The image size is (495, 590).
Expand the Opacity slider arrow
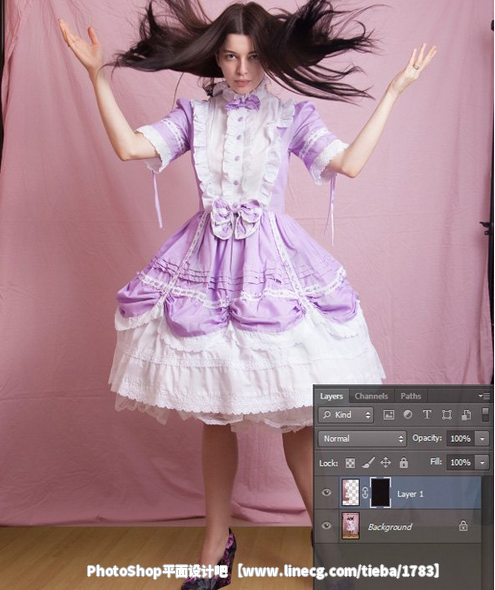[482, 438]
